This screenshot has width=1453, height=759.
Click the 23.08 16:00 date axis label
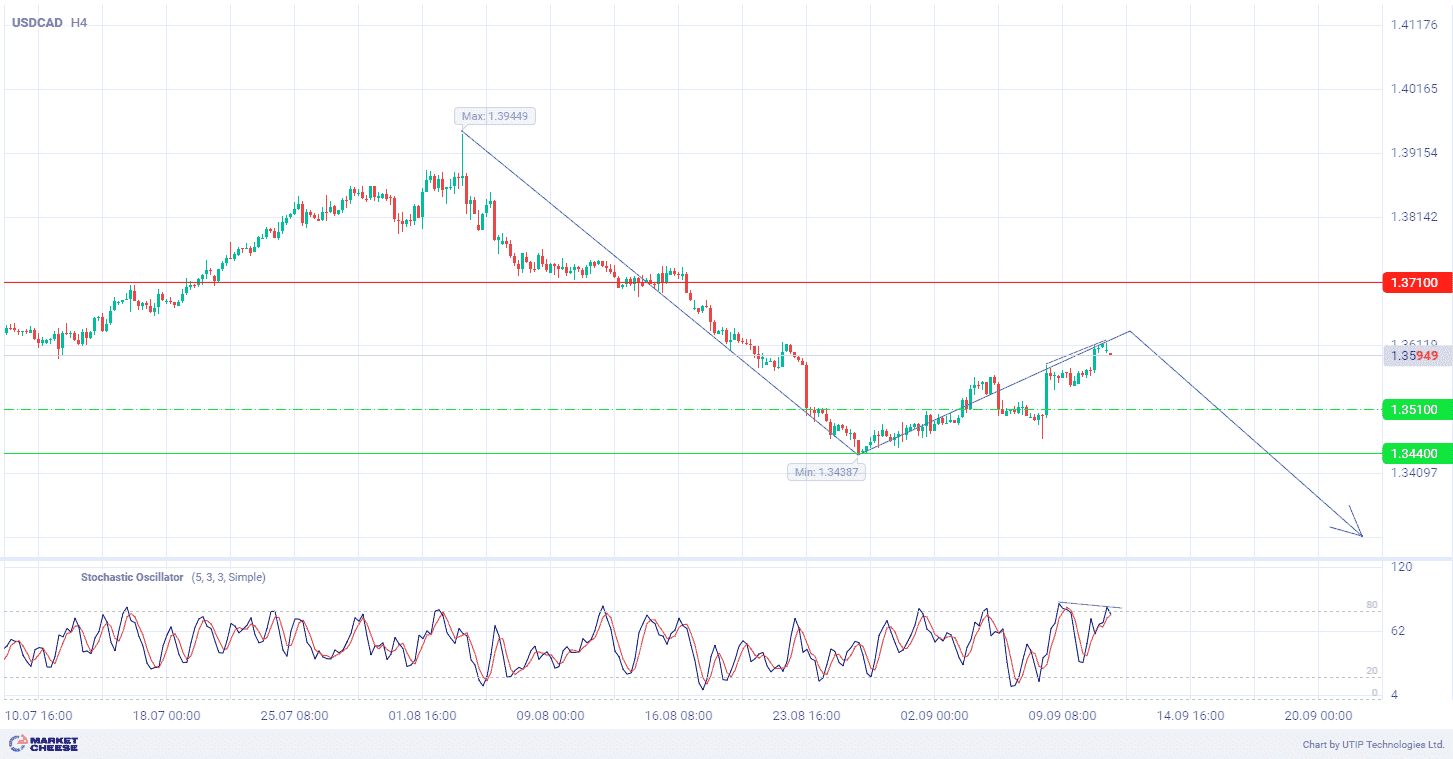pyautogui.click(x=808, y=716)
